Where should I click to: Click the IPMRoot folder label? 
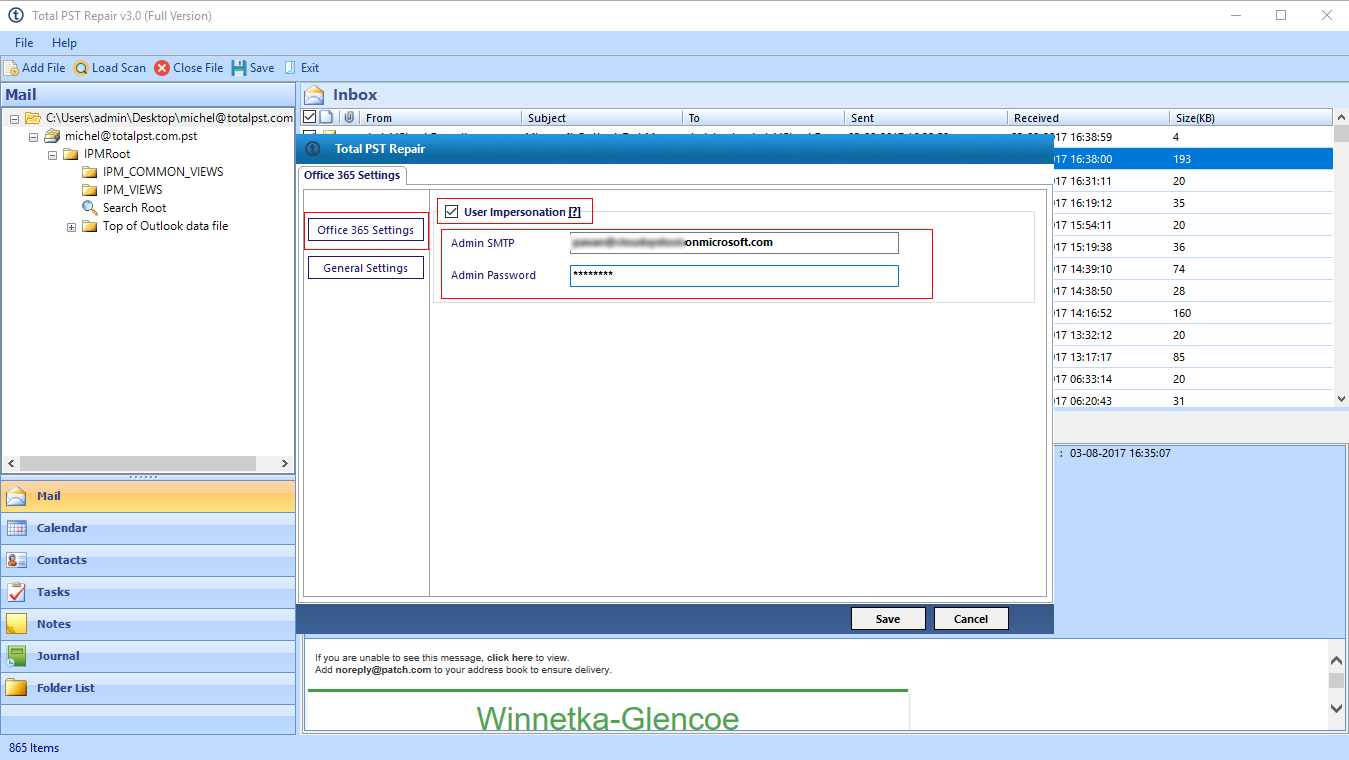pos(107,154)
